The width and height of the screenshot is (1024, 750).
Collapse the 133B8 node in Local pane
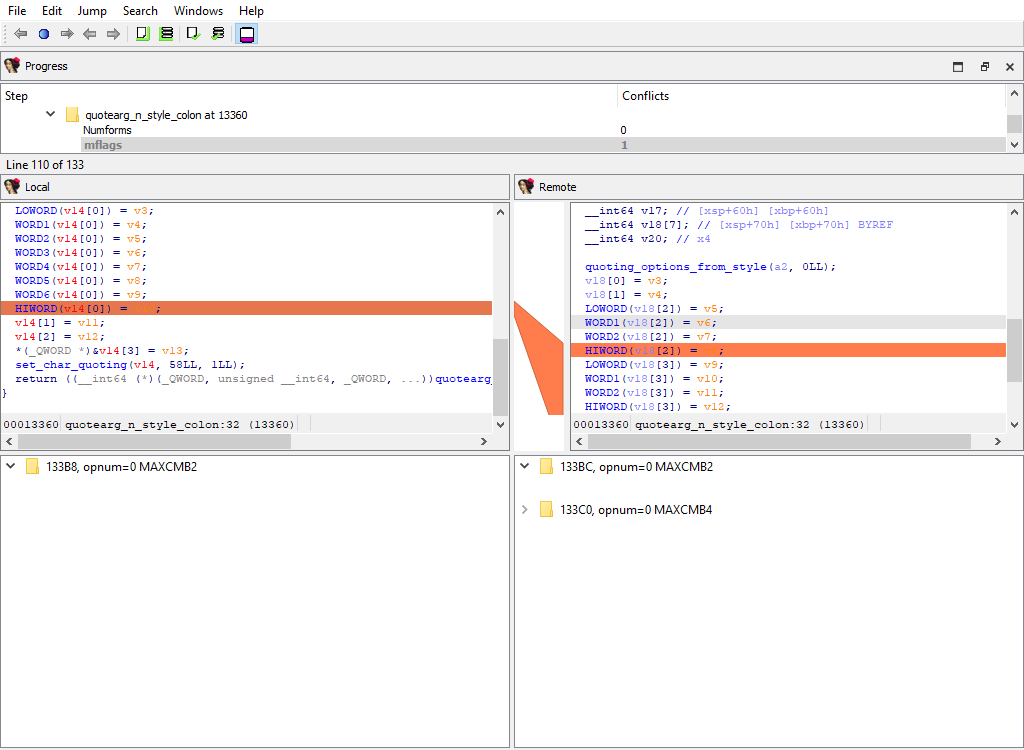point(10,467)
